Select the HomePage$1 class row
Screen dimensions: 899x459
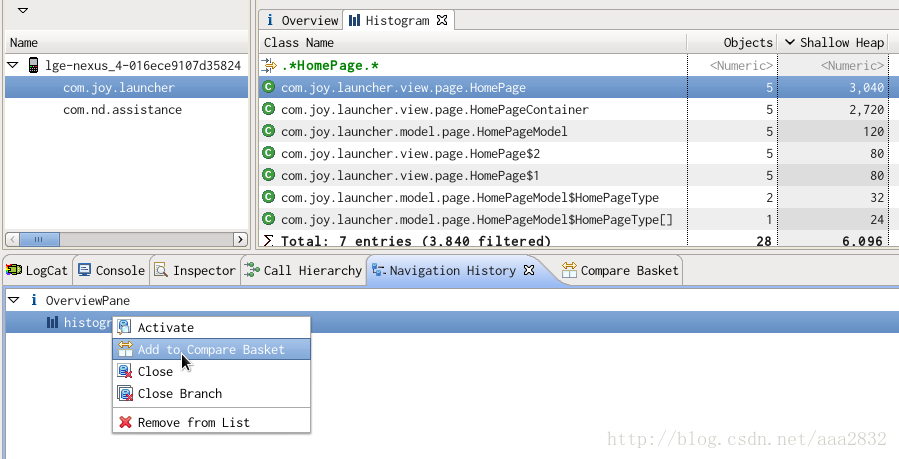pyautogui.click(x=579, y=175)
